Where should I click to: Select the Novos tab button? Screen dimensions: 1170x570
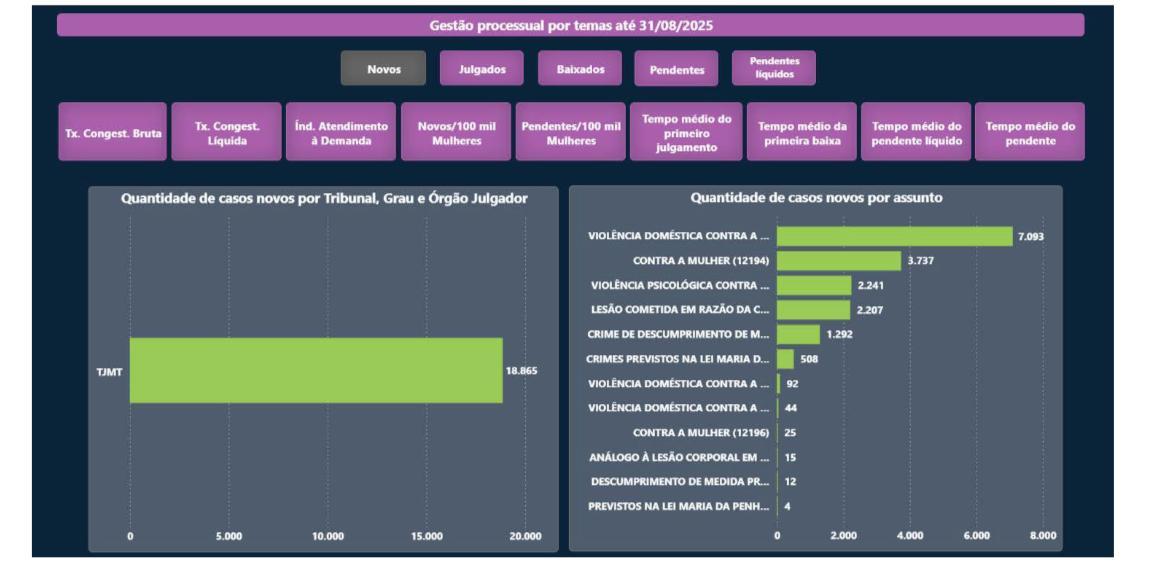tap(384, 69)
